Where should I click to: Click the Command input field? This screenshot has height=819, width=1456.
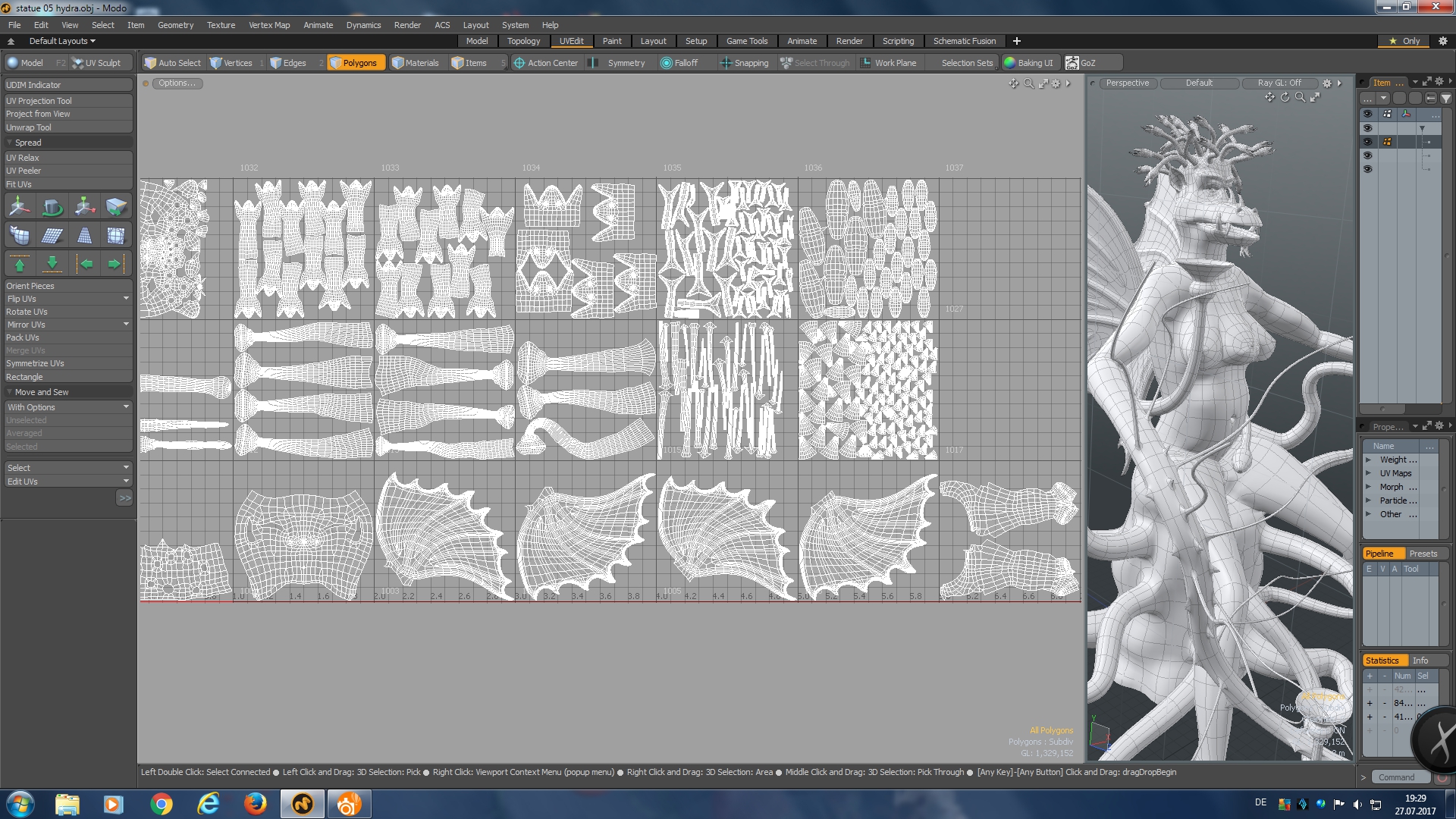1400,777
